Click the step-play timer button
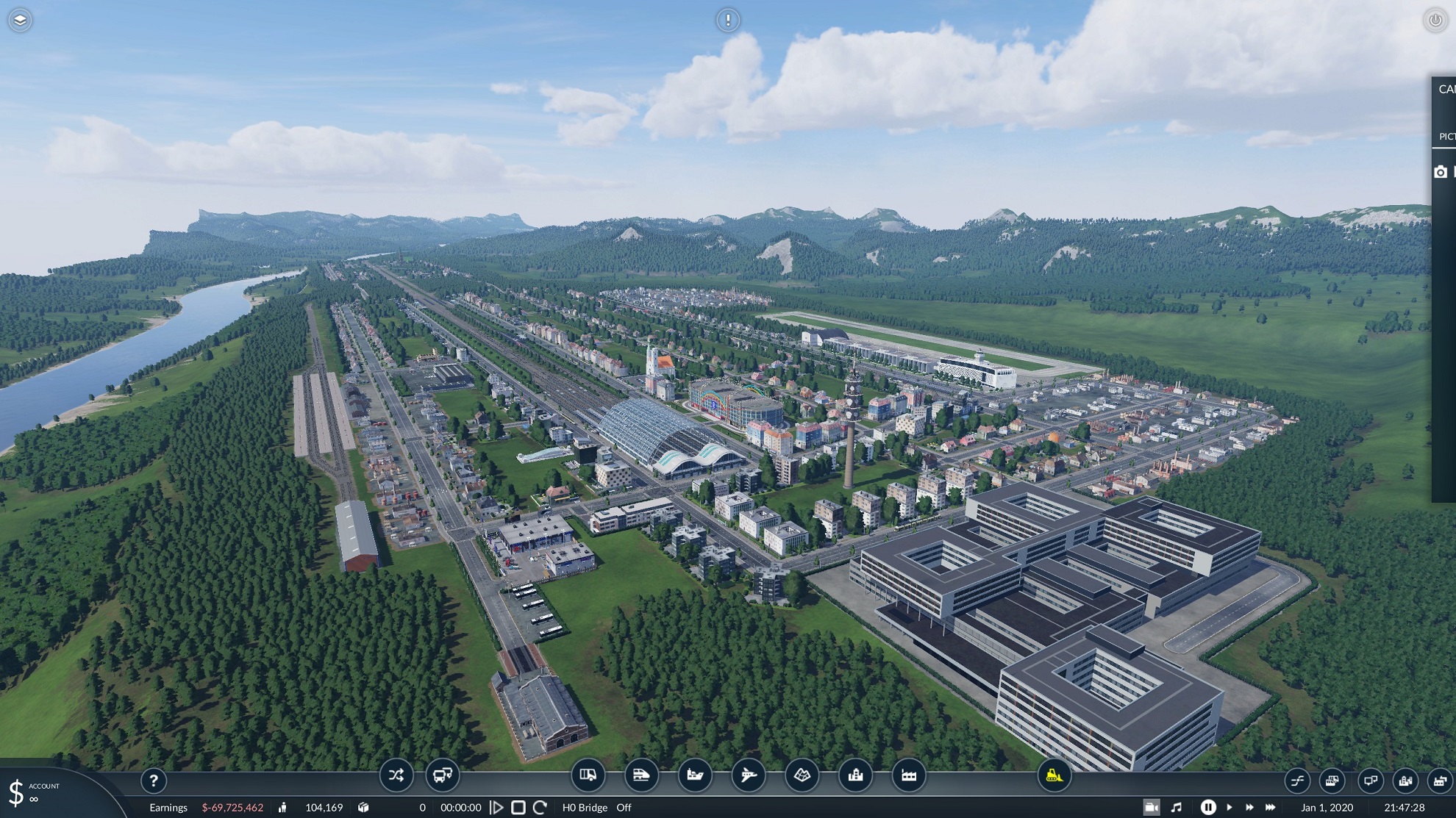This screenshot has height=818, width=1456. pyautogui.click(x=497, y=807)
